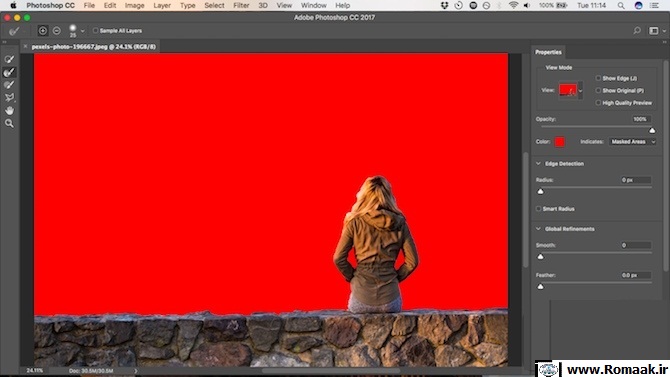Click the Opacity 100% value field
This screenshot has width=670, height=377.
(x=642, y=119)
